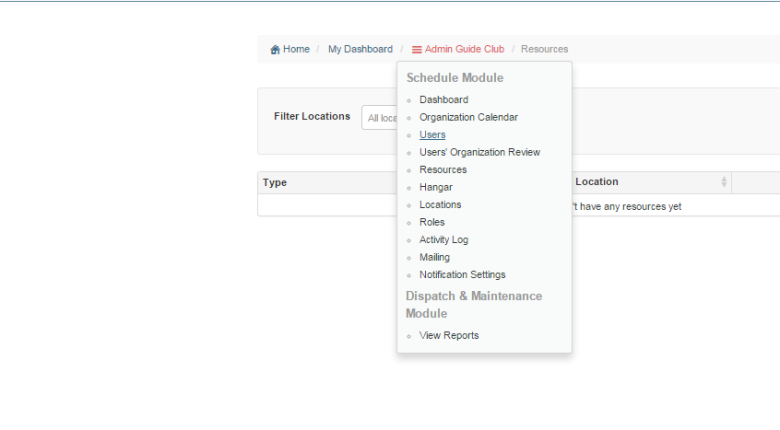Viewport: 780px width, 430px height.
Task: Go to Locations menu entry
Action: point(440,205)
